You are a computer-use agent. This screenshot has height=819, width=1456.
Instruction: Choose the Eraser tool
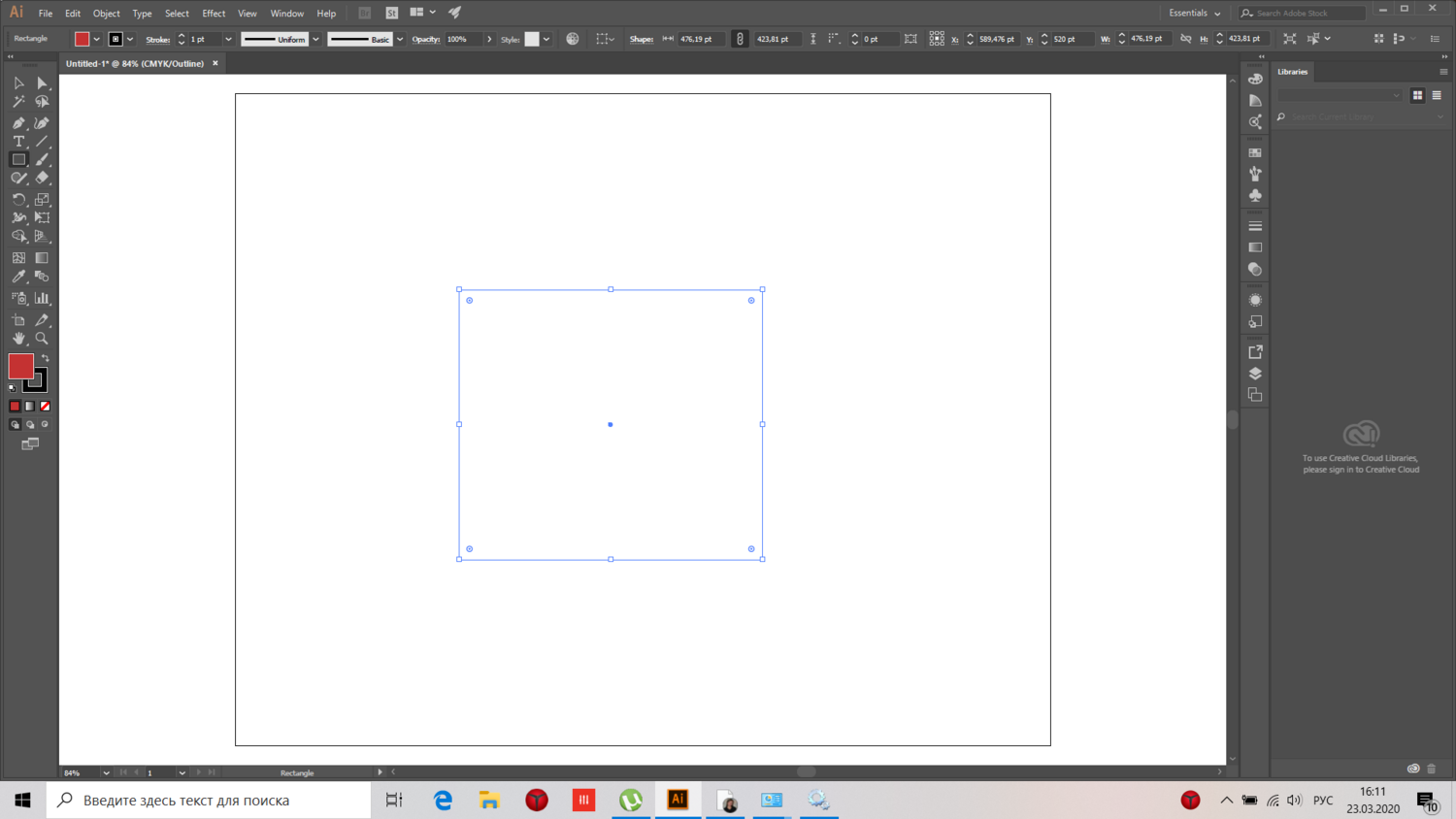coord(42,179)
